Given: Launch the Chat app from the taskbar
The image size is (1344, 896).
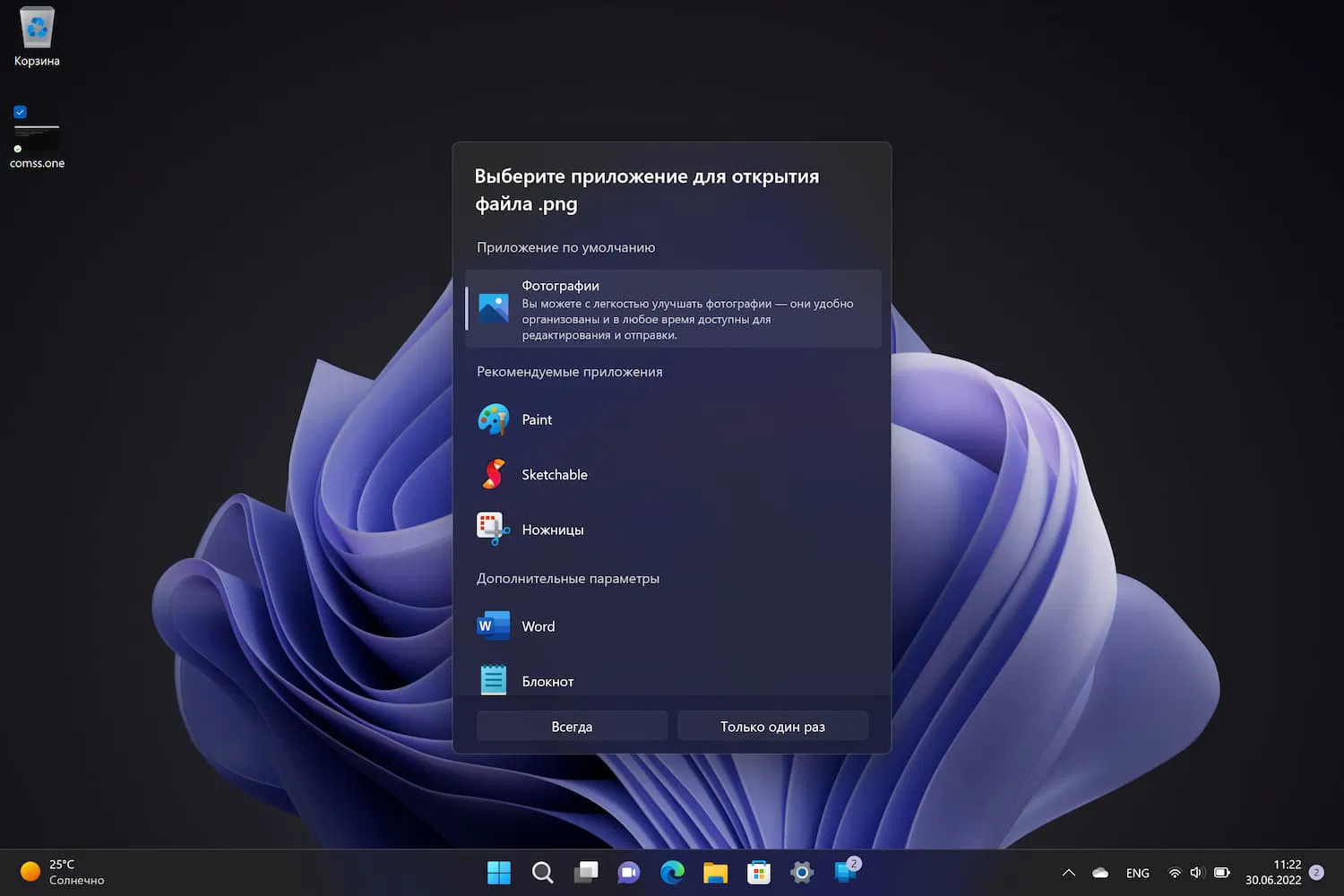Looking at the screenshot, I should pos(629,872).
